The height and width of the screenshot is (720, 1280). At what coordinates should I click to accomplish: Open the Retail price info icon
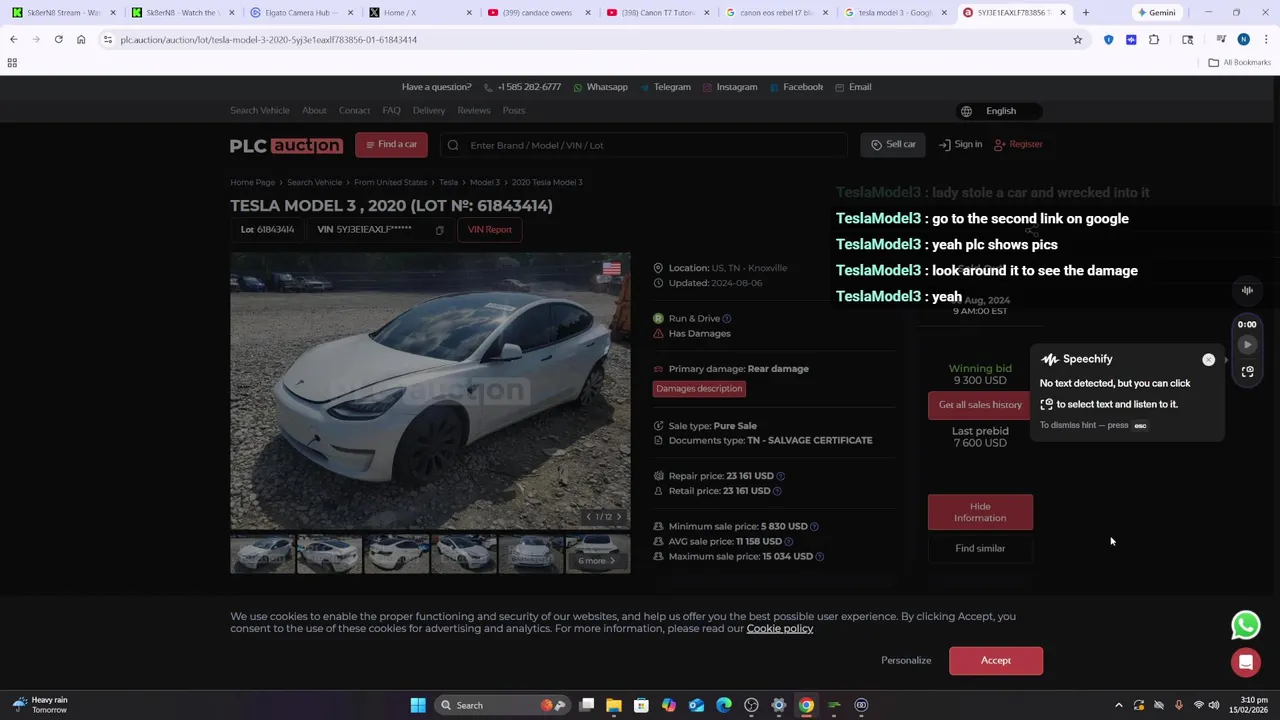click(x=777, y=491)
